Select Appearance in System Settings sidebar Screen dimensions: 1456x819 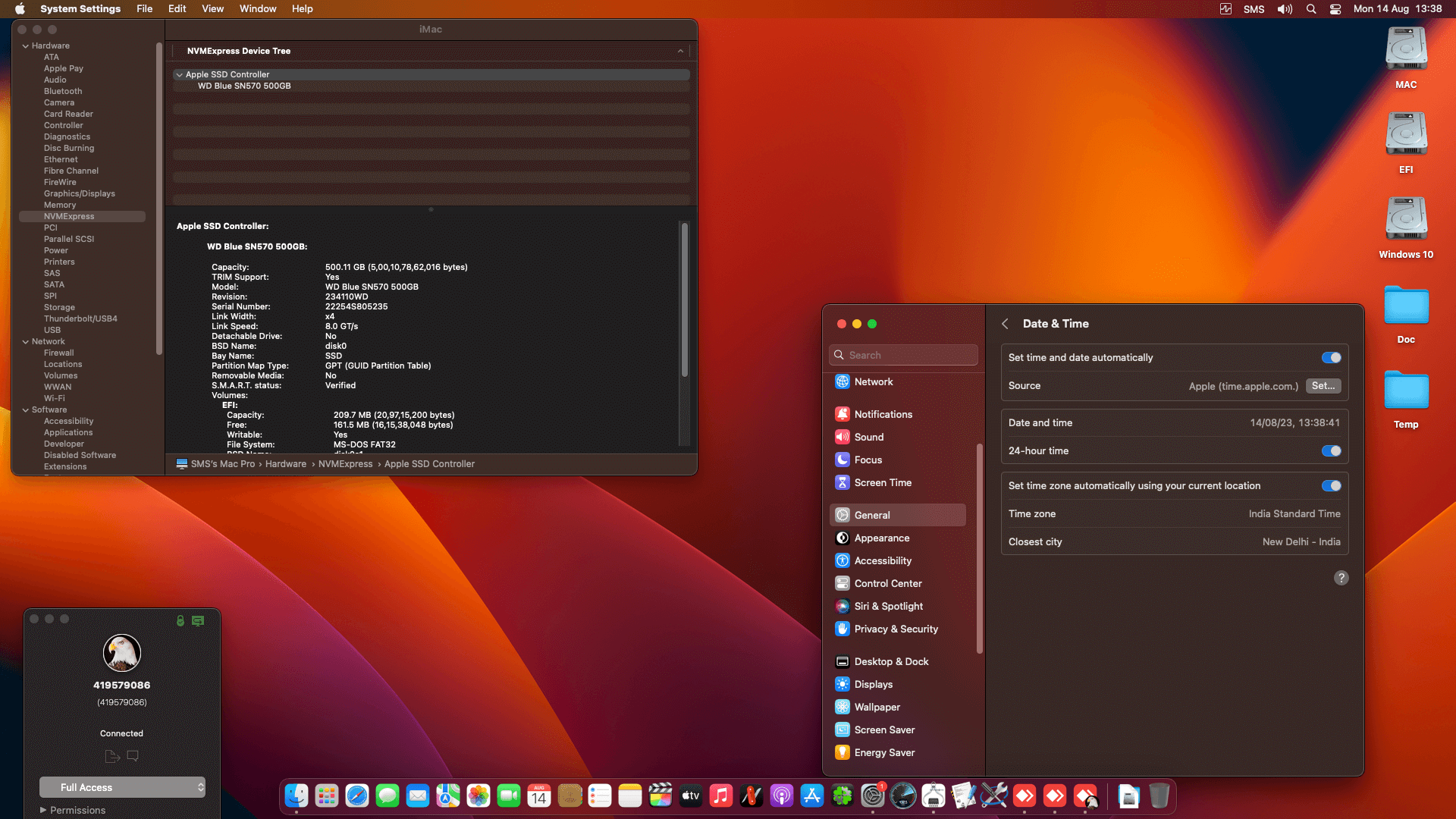pyautogui.click(x=898, y=538)
